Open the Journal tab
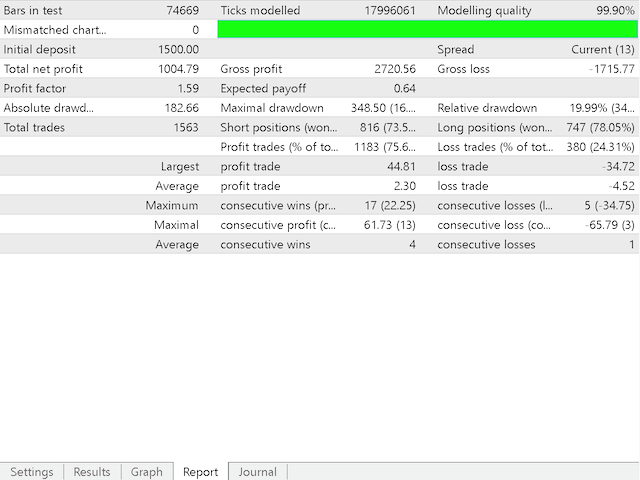This screenshot has height=480, width=640. pos(258,472)
